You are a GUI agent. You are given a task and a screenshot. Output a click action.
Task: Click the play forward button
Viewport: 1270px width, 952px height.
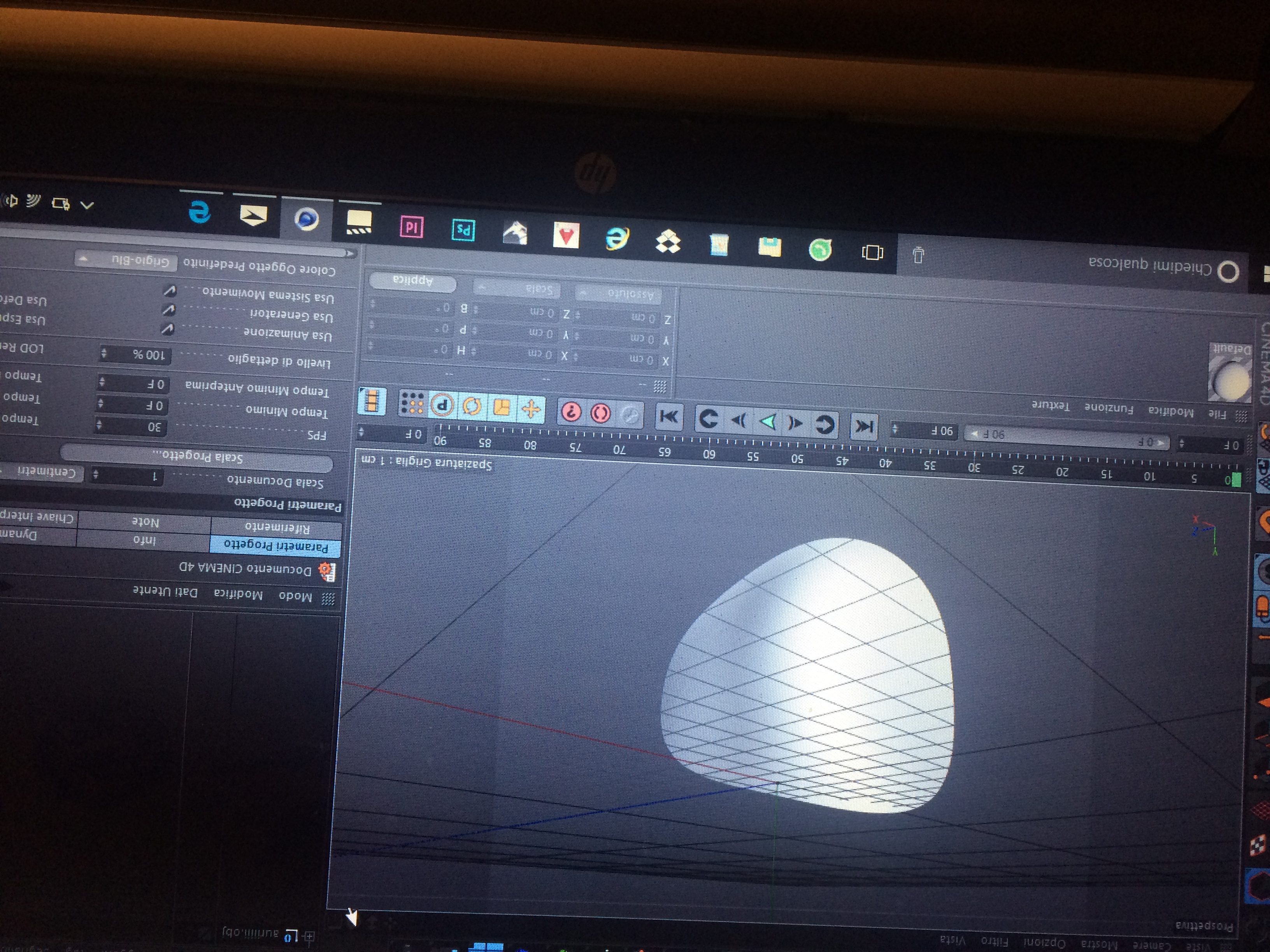coord(768,421)
